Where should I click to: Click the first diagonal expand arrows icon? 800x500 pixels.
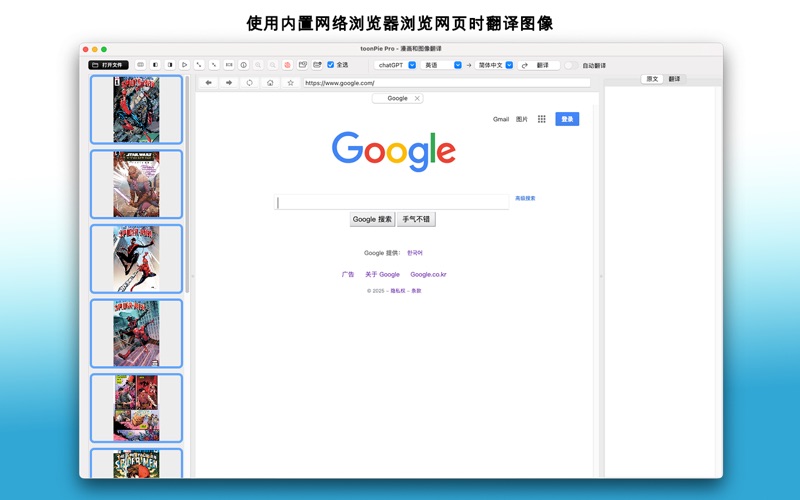(199, 65)
